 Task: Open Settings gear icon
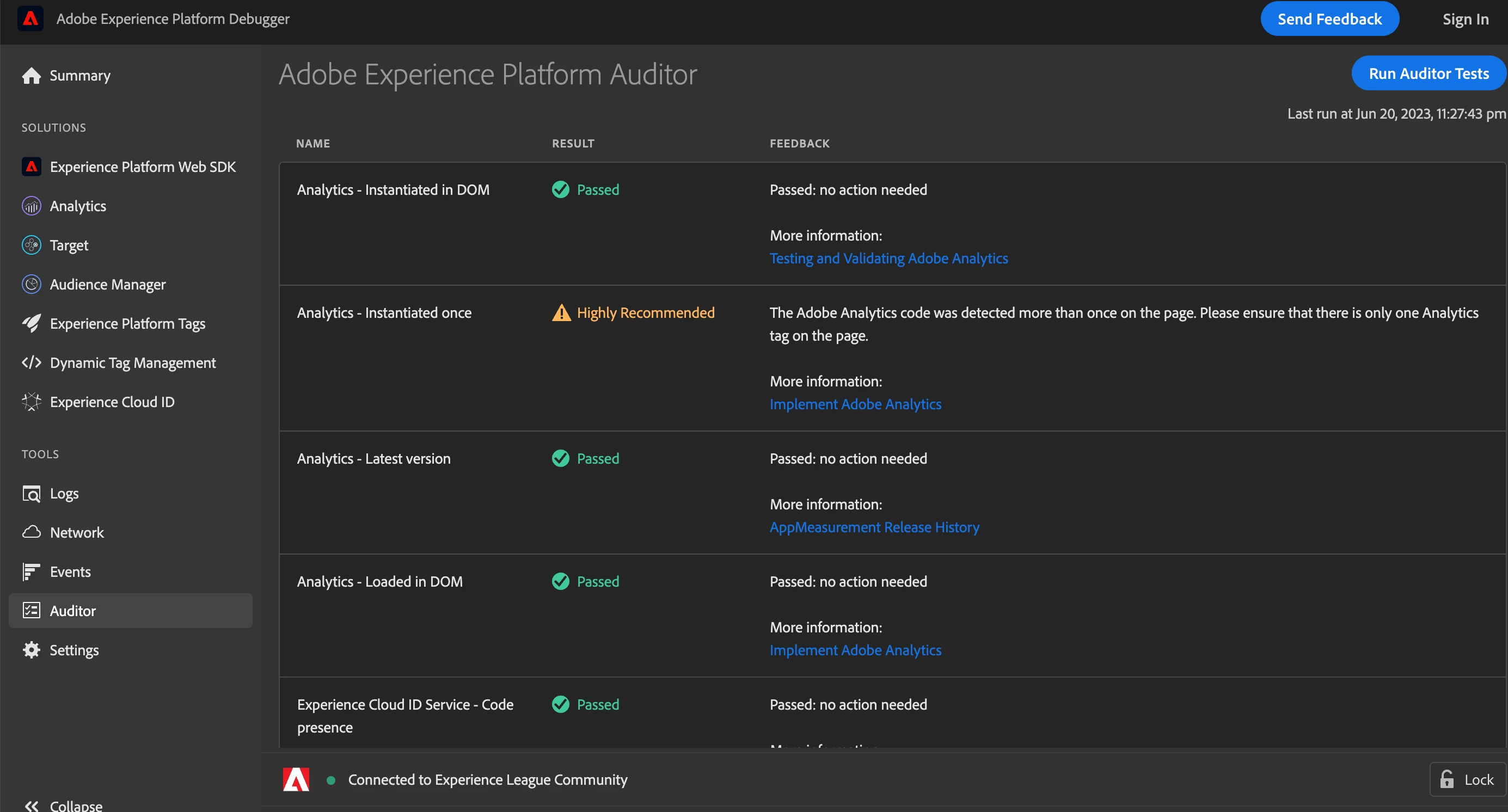(31, 650)
